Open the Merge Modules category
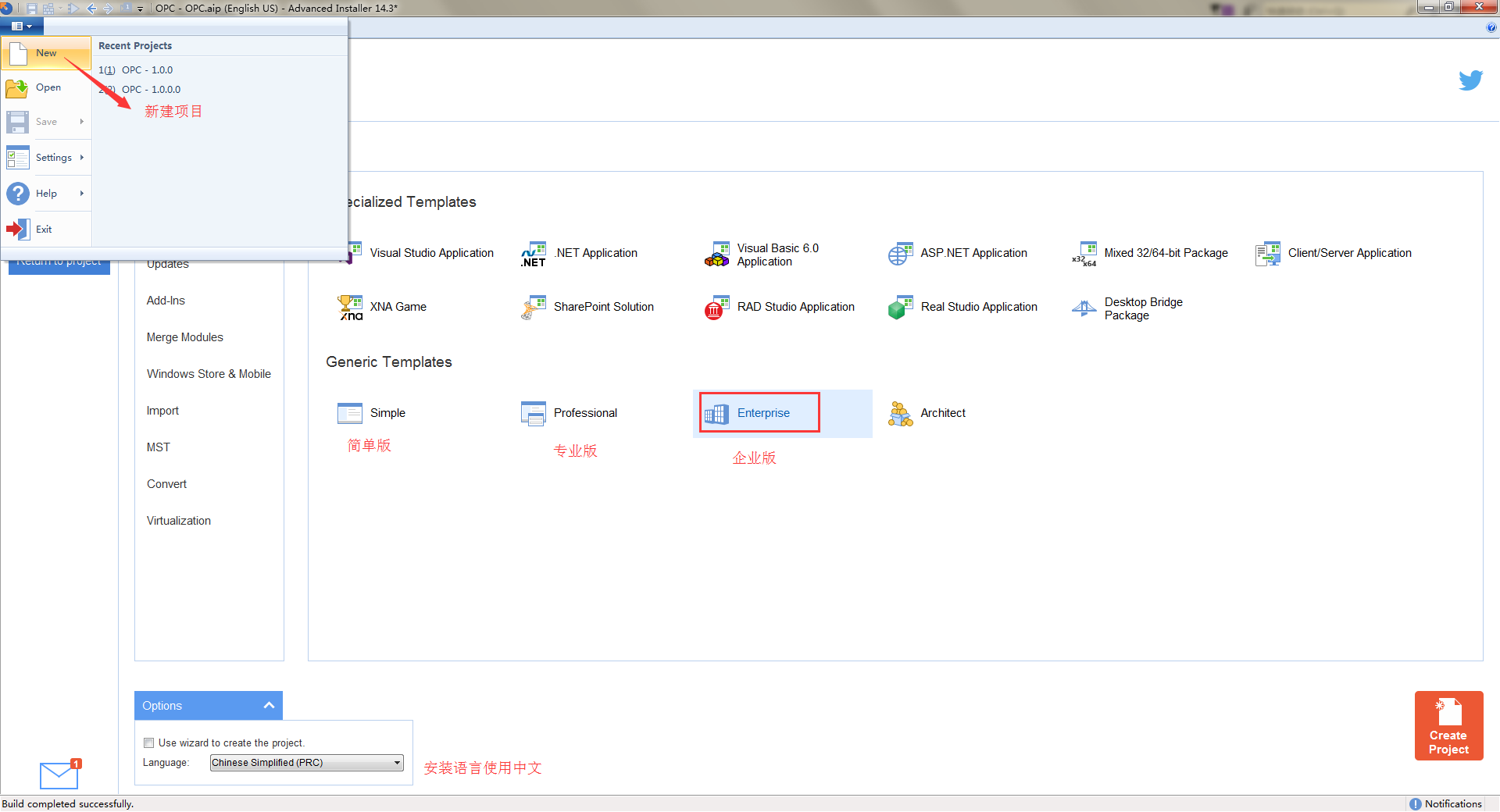 coord(185,337)
